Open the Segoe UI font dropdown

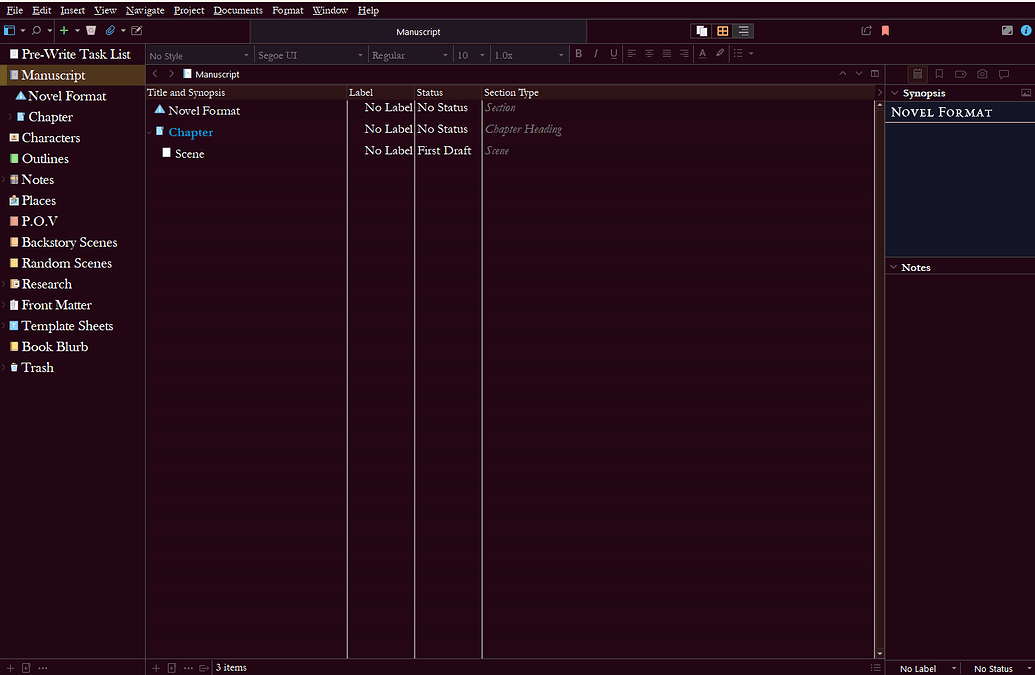[311, 56]
